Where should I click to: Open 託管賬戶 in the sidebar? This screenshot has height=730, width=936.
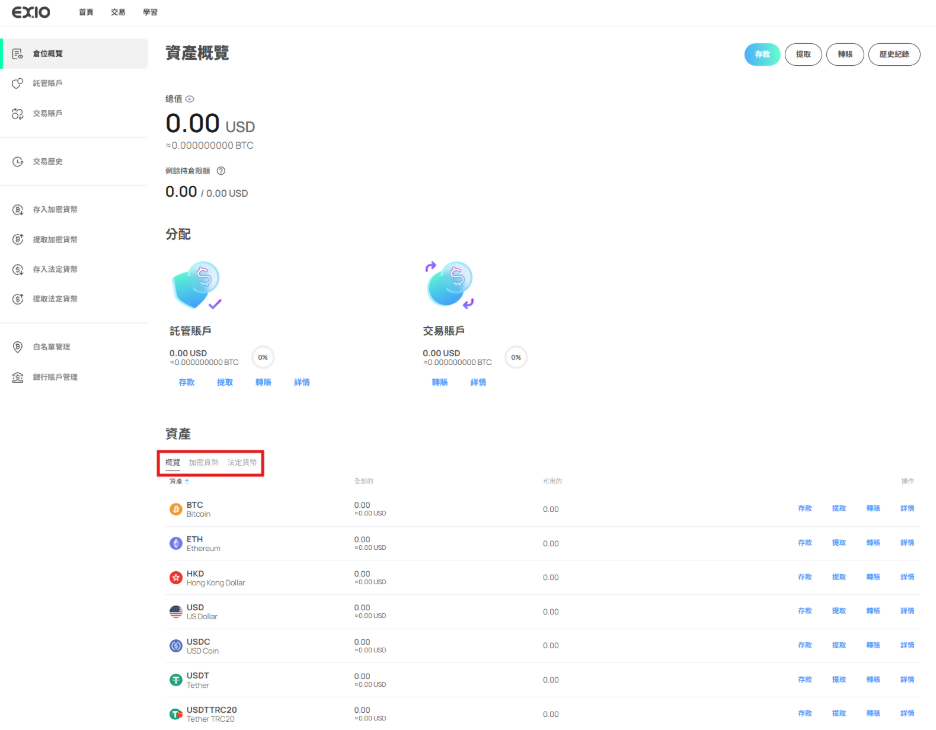point(47,84)
